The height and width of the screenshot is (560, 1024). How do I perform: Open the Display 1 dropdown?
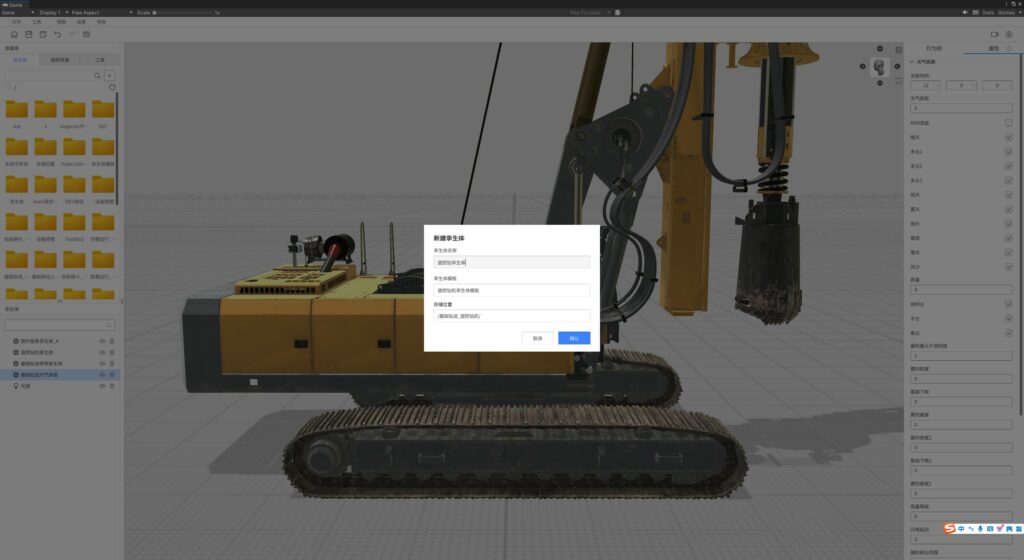pos(52,12)
